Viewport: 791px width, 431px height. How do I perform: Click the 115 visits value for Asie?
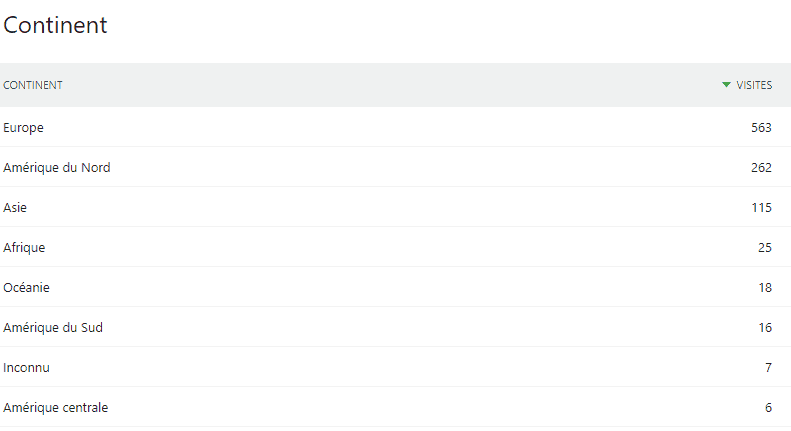762,207
